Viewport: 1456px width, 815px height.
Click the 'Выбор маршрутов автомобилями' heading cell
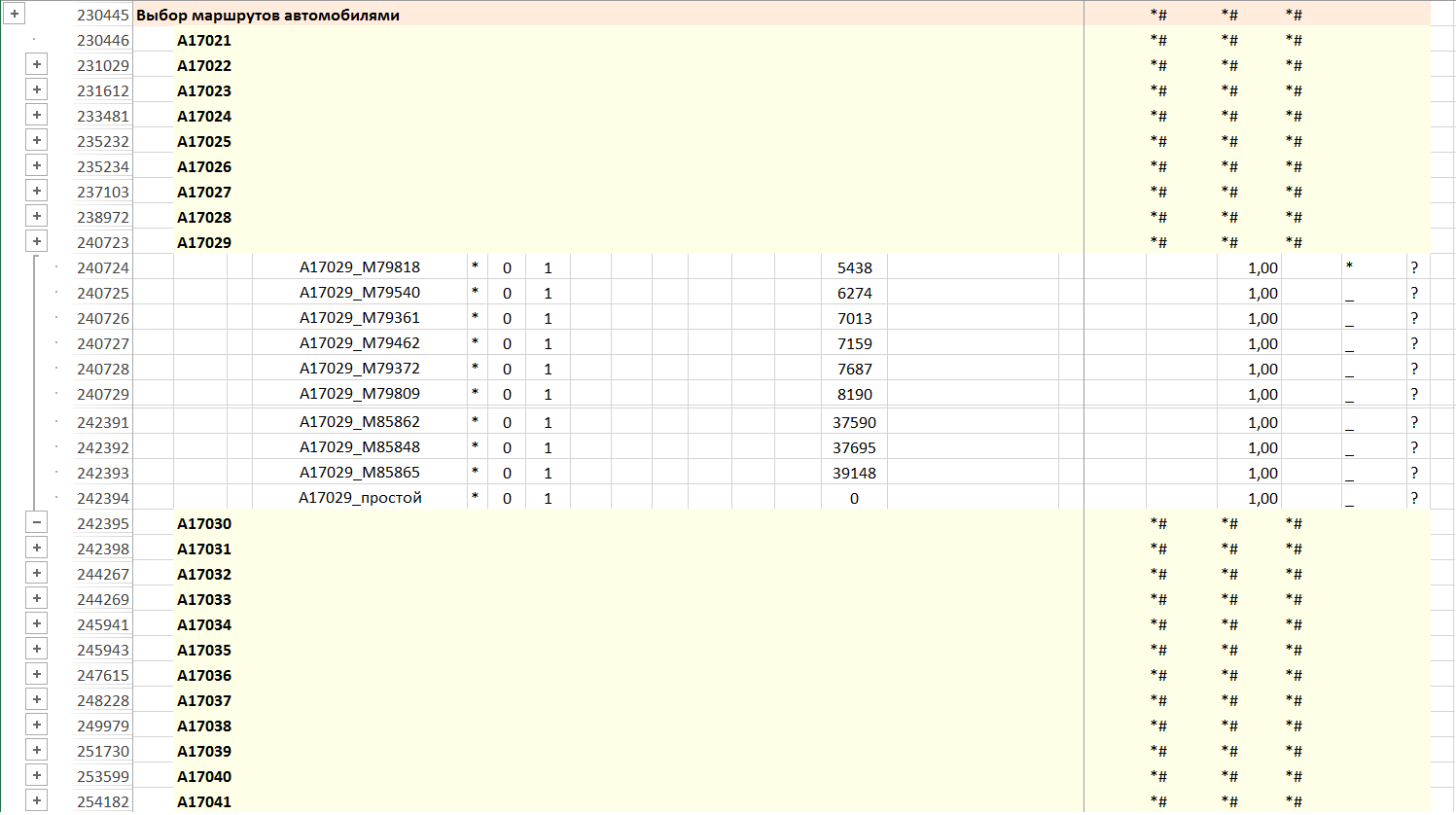267,15
